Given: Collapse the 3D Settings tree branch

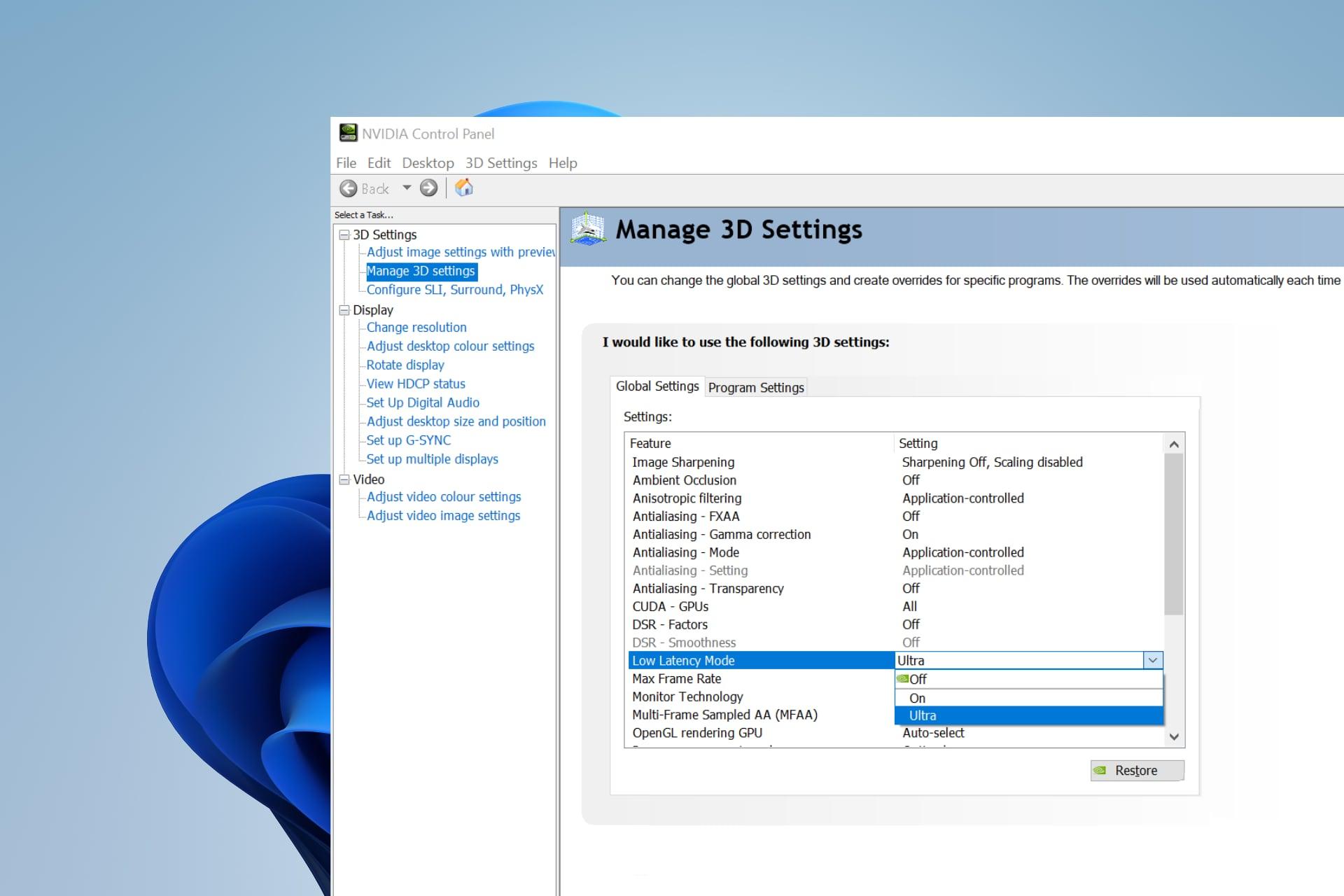Looking at the screenshot, I should pyautogui.click(x=344, y=234).
